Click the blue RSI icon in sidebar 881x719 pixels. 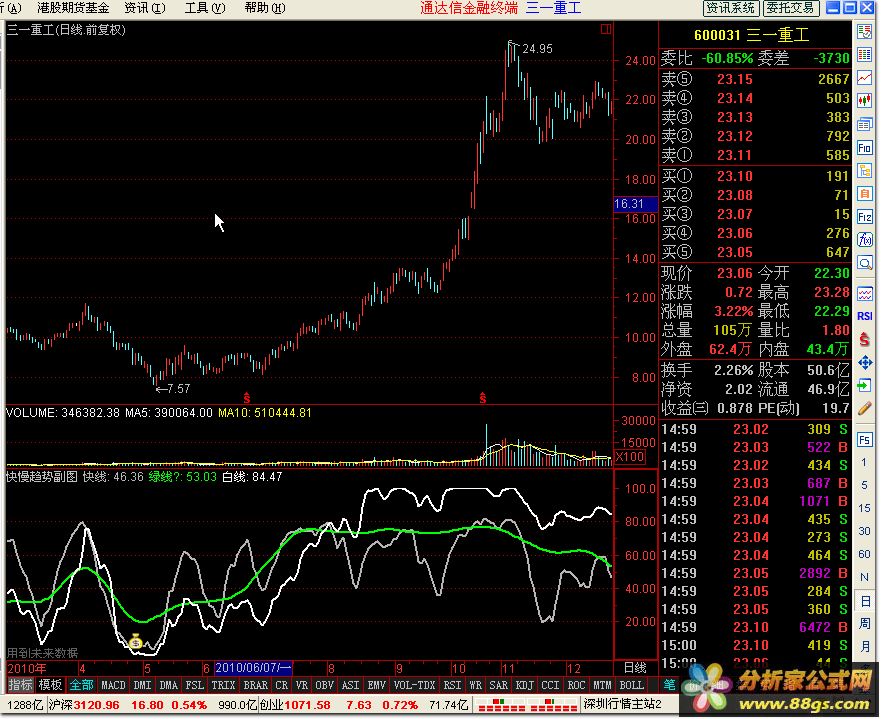865,316
